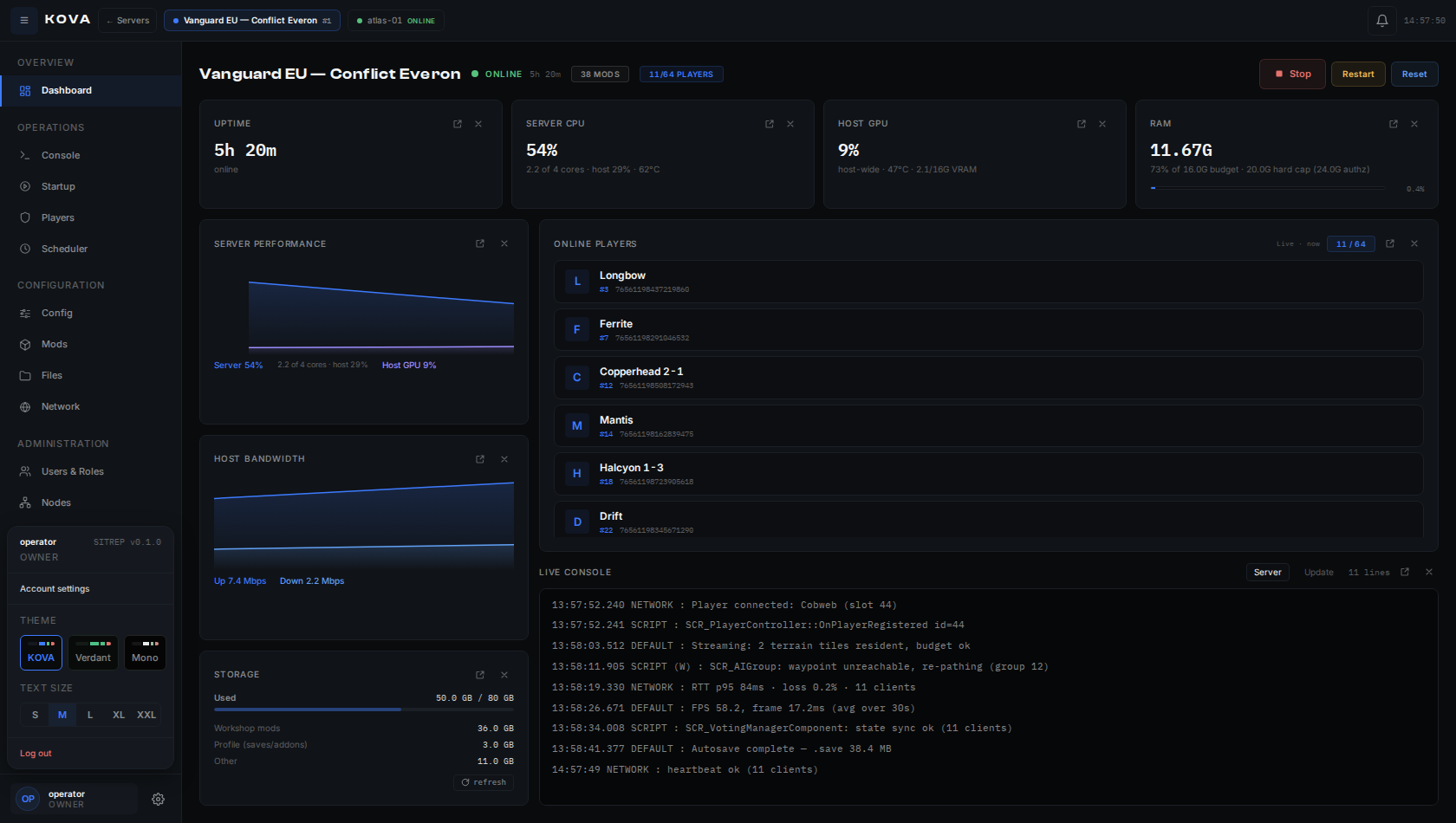This screenshot has width=1456, height=823.
Task: Open the Servers breadcrumb
Action: 127,21
